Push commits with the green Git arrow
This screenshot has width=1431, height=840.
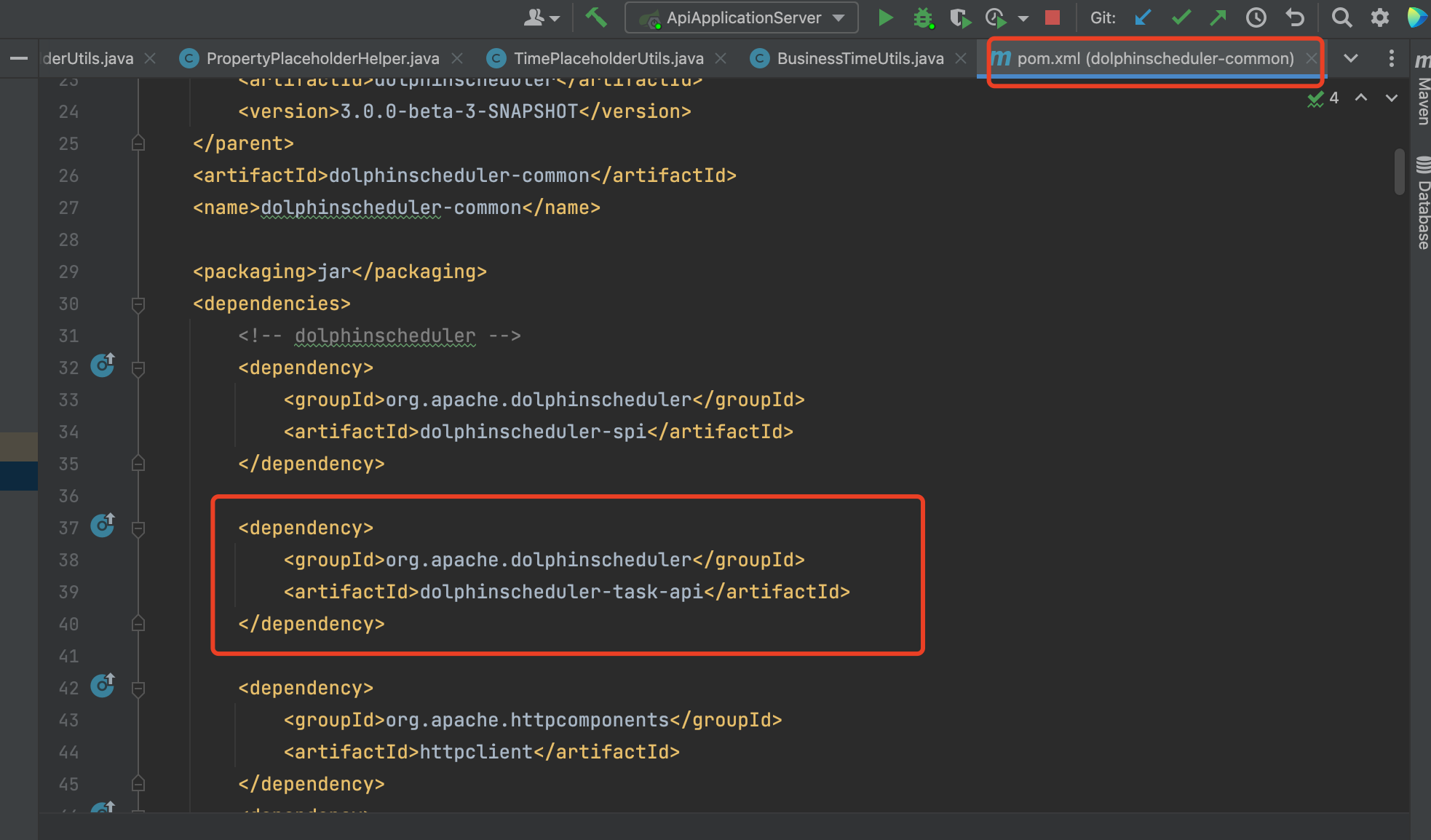click(x=1218, y=17)
